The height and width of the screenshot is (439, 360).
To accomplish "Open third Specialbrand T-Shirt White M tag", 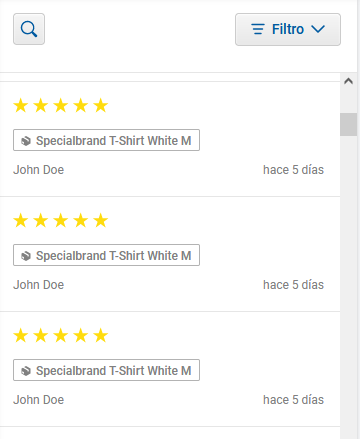I will click(106, 370).
